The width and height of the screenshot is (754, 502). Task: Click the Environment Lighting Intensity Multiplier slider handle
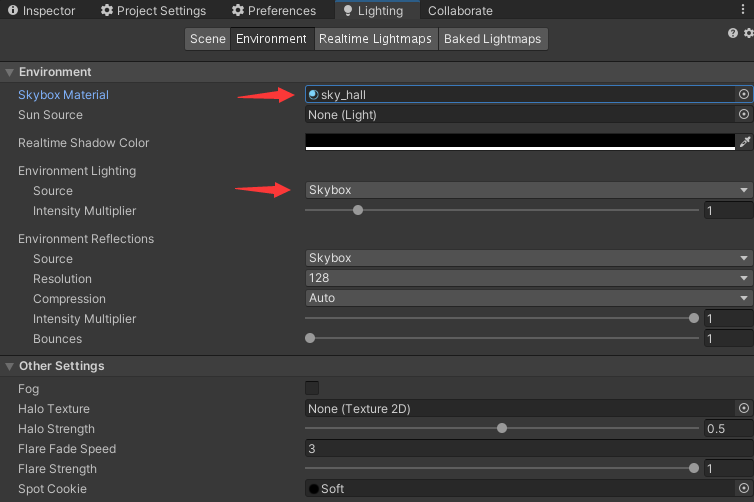(x=358, y=210)
